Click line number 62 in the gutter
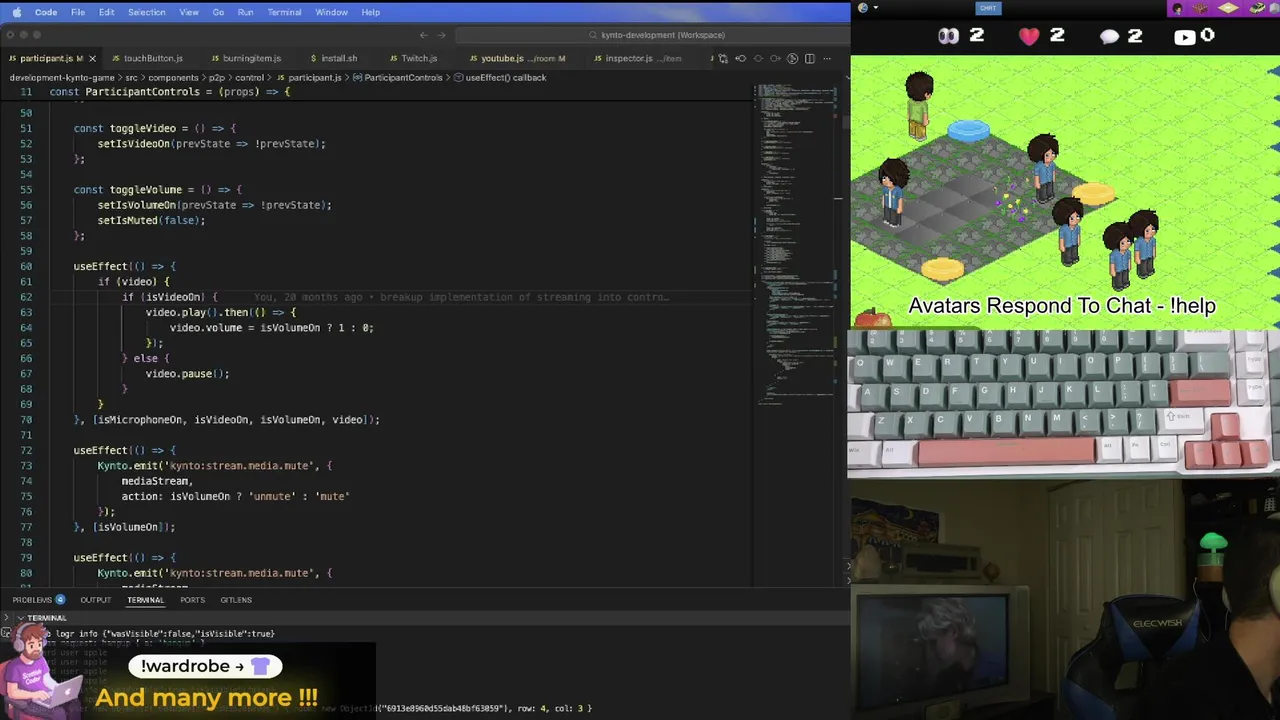The height and width of the screenshot is (720, 1280). [x=26, y=297]
